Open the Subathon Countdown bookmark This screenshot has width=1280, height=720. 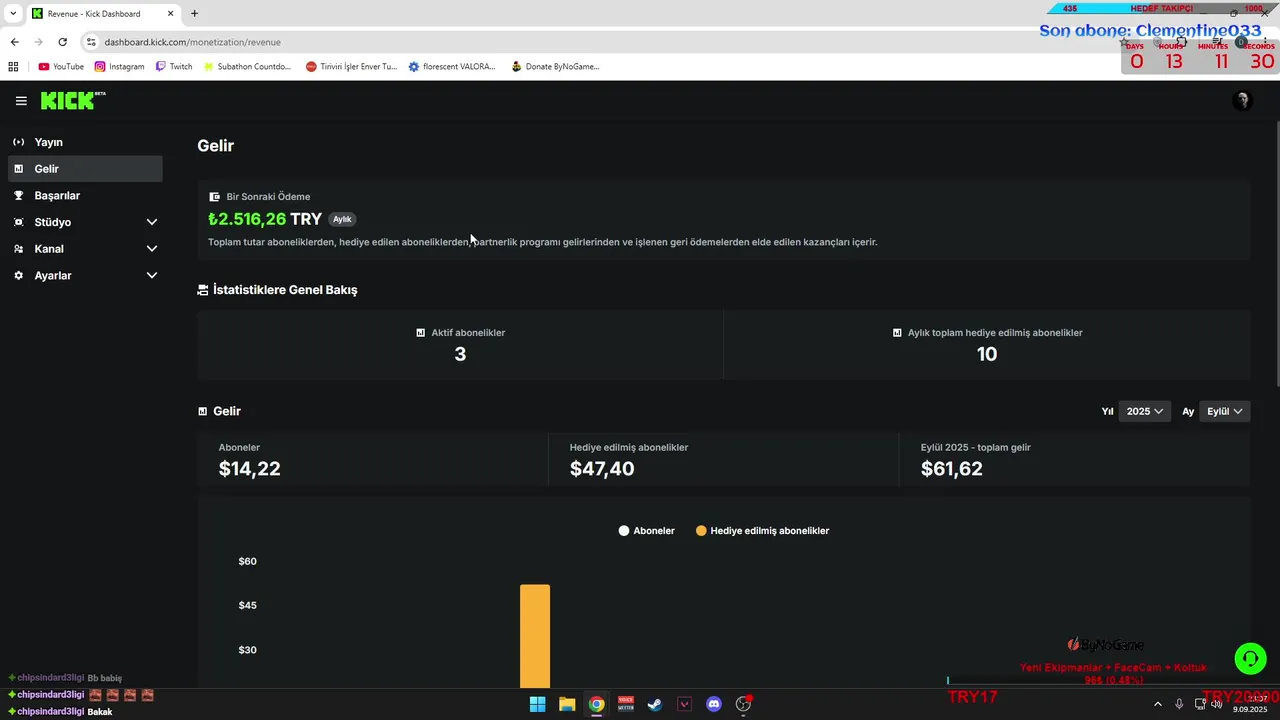(247, 67)
